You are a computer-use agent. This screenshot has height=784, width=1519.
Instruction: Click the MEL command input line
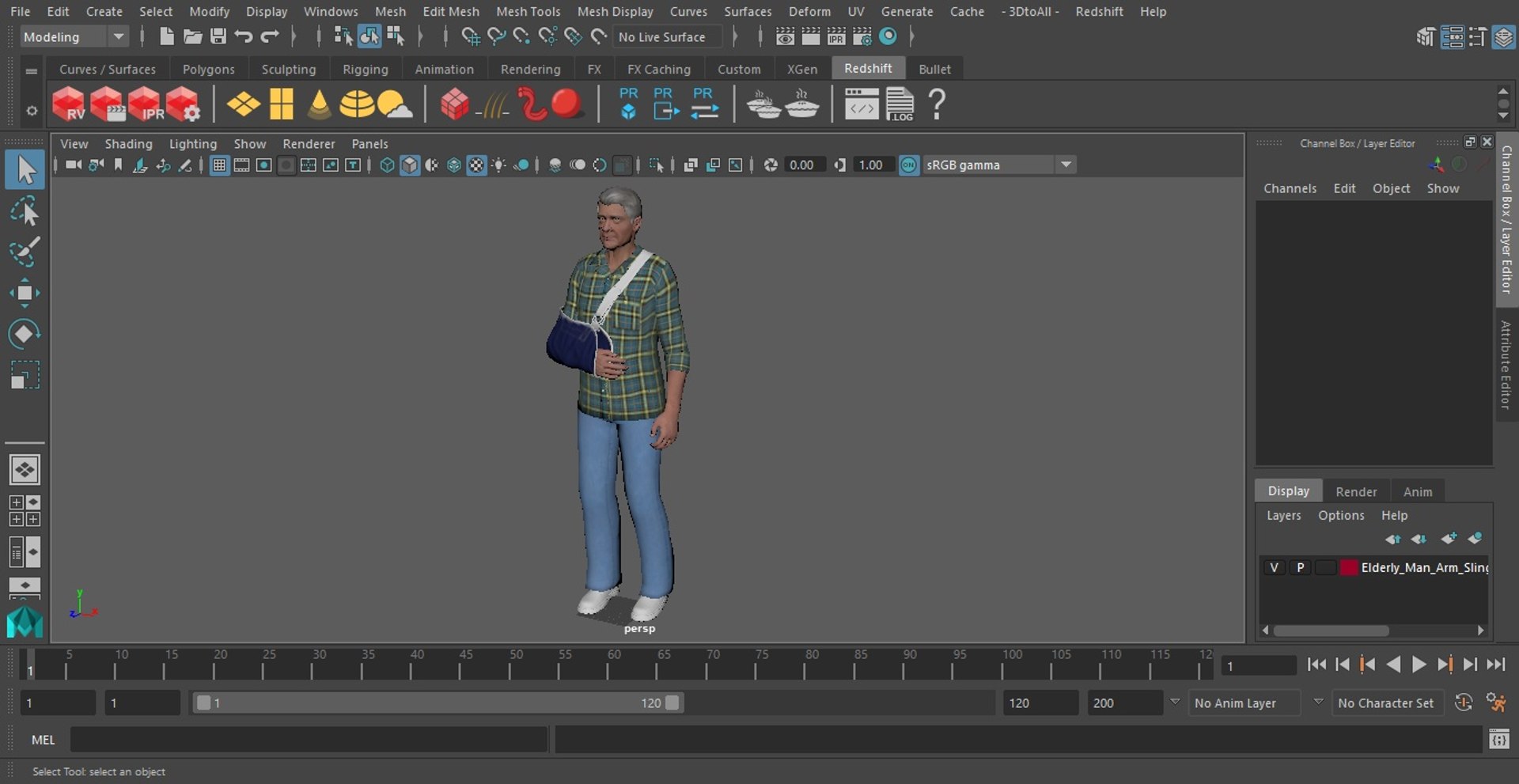point(309,740)
